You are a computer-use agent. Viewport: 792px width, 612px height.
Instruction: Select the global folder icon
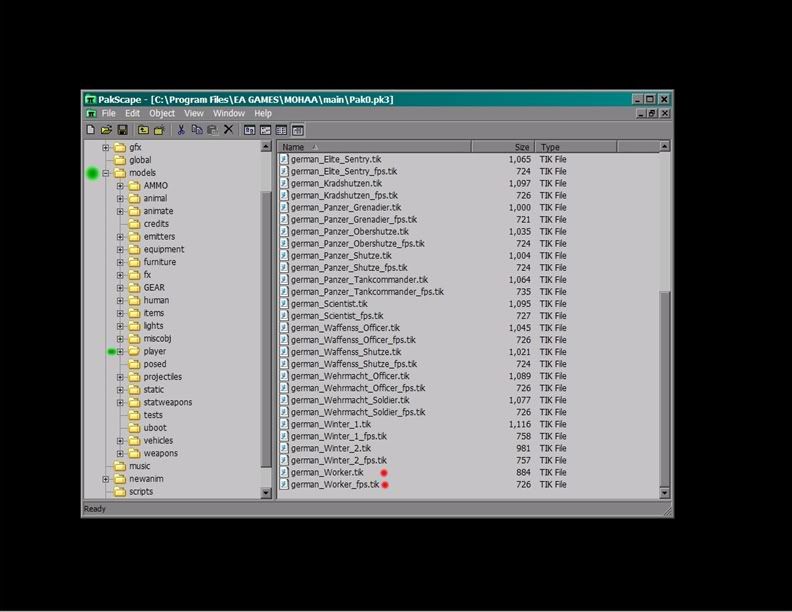[x=120, y=160]
